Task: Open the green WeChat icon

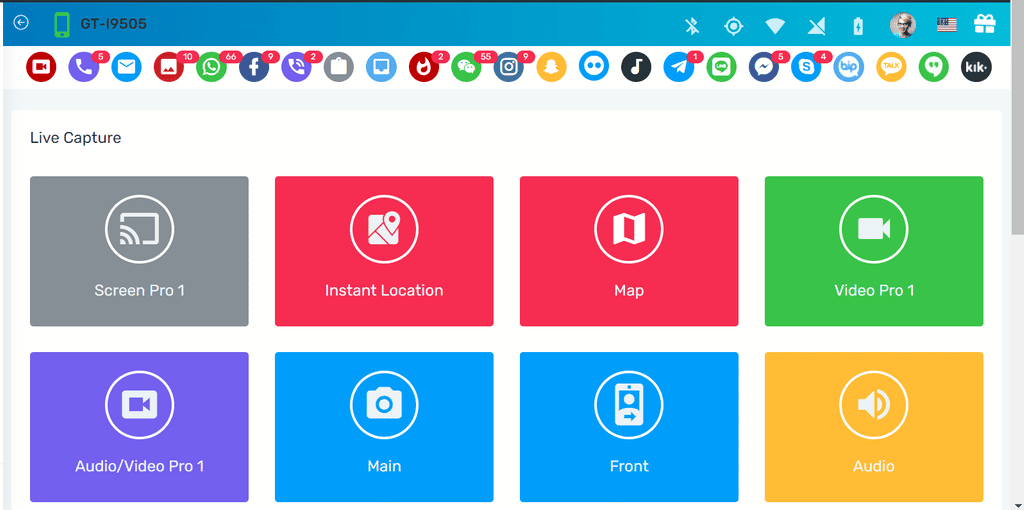Action: coord(466,67)
